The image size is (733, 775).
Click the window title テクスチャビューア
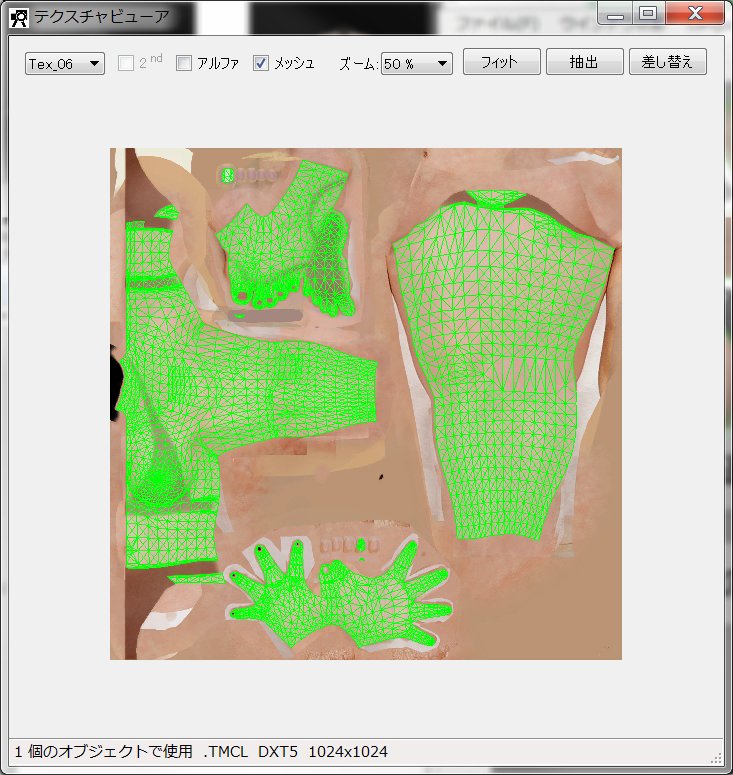click(x=101, y=16)
